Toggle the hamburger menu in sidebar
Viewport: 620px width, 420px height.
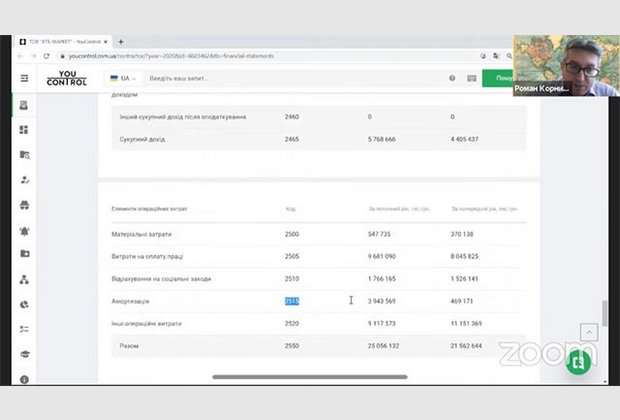(24, 78)
